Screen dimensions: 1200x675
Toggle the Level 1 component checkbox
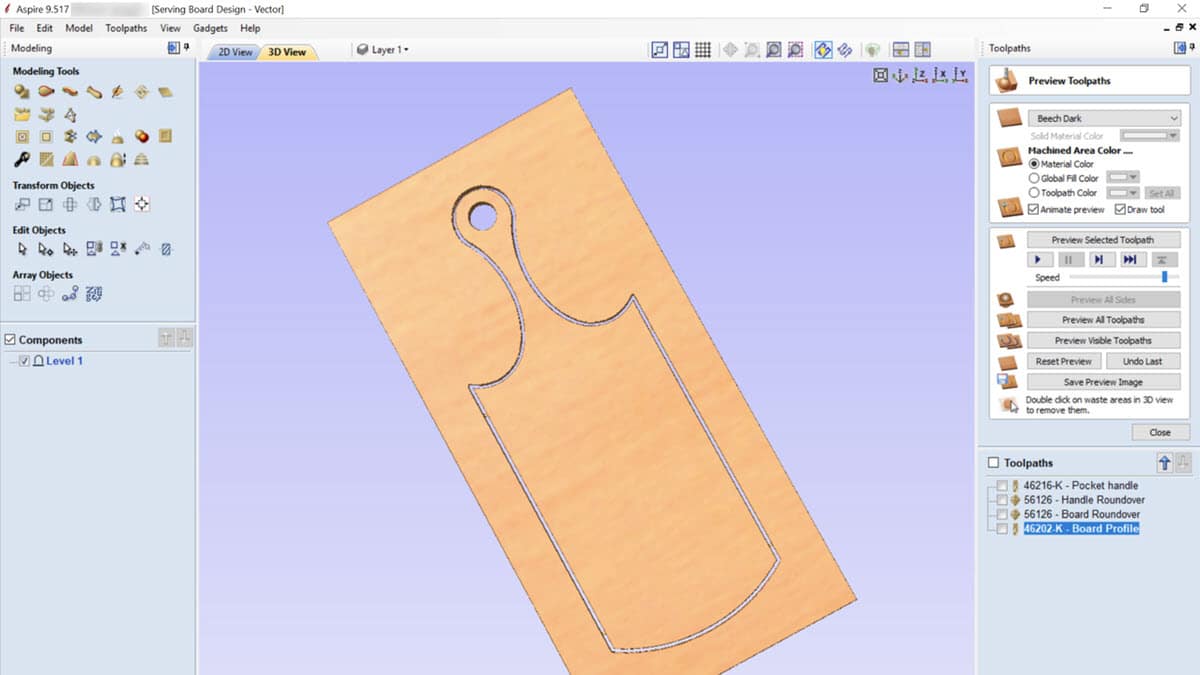pyautogui.click(x=25, y=361)
